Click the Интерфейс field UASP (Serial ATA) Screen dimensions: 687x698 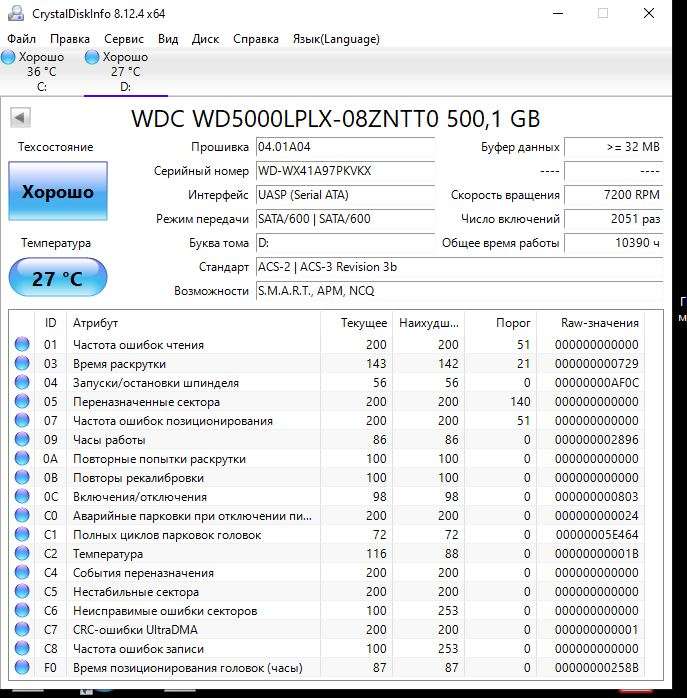(x=345, y=195)
